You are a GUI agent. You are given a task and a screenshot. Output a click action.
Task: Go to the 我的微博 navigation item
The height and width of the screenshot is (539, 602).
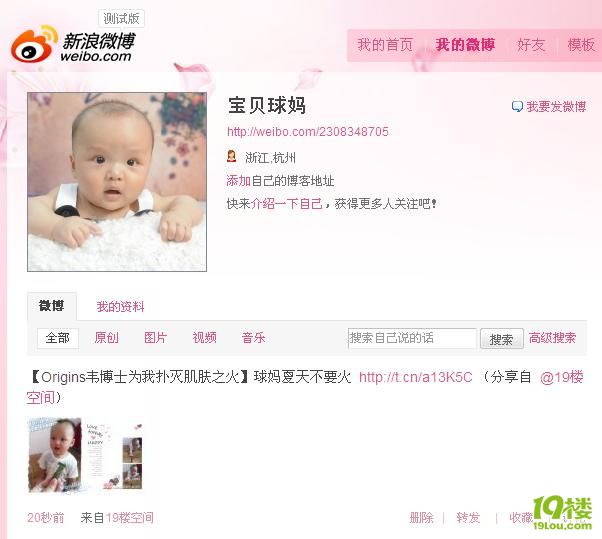click(465, 45)
